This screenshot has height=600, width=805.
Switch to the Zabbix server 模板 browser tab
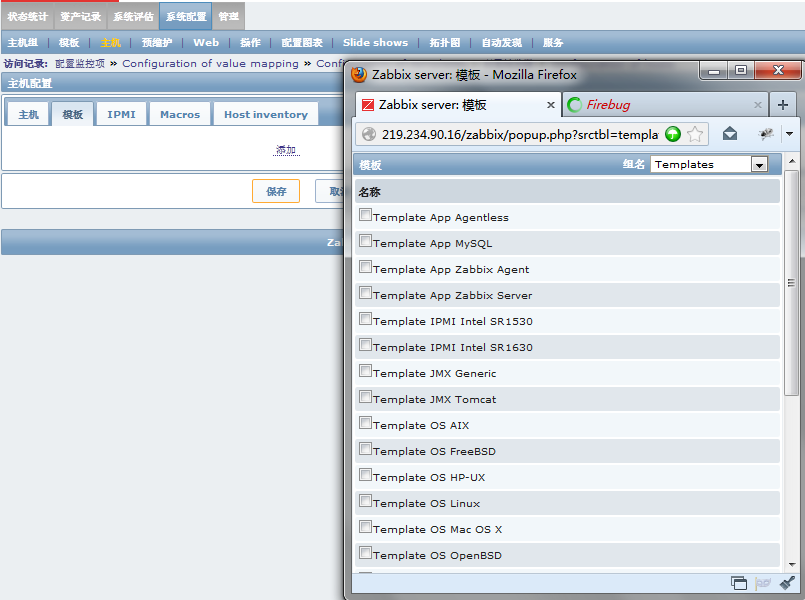(458, 105)
